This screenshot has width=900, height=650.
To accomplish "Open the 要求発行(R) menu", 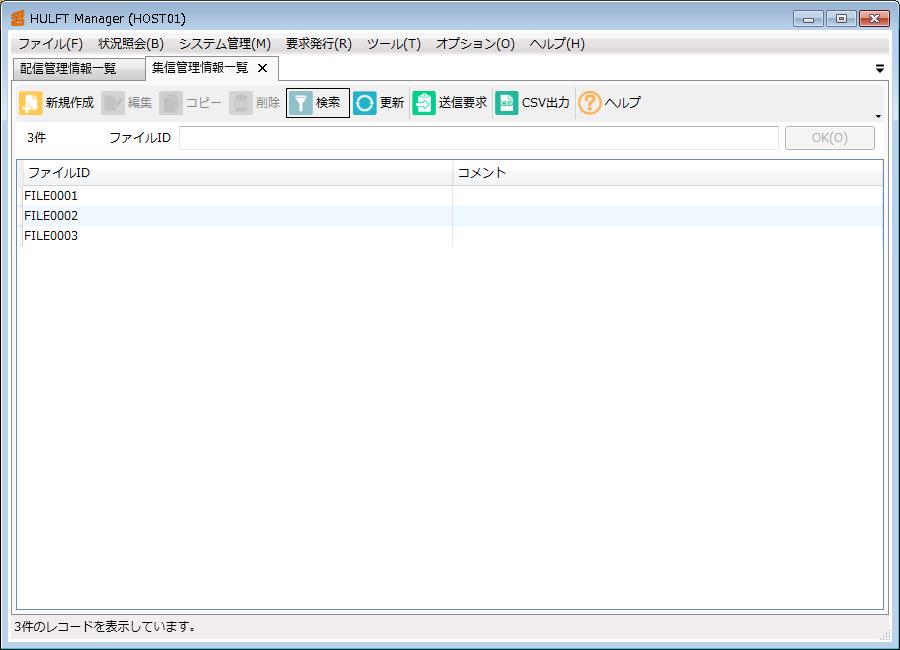I will click(x=318, y=44).
